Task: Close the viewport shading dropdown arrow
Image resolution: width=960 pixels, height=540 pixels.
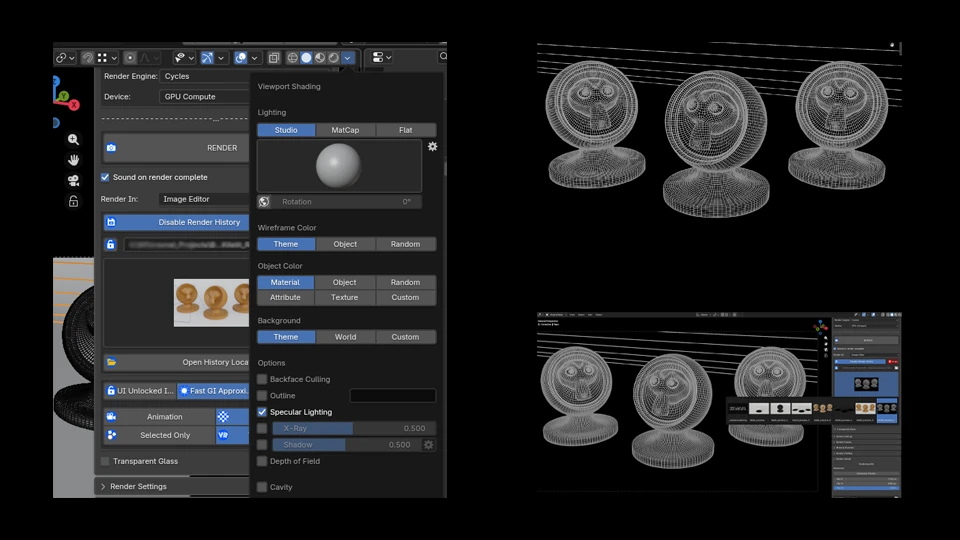Action: pyautogui.click(x=347, y=58)
